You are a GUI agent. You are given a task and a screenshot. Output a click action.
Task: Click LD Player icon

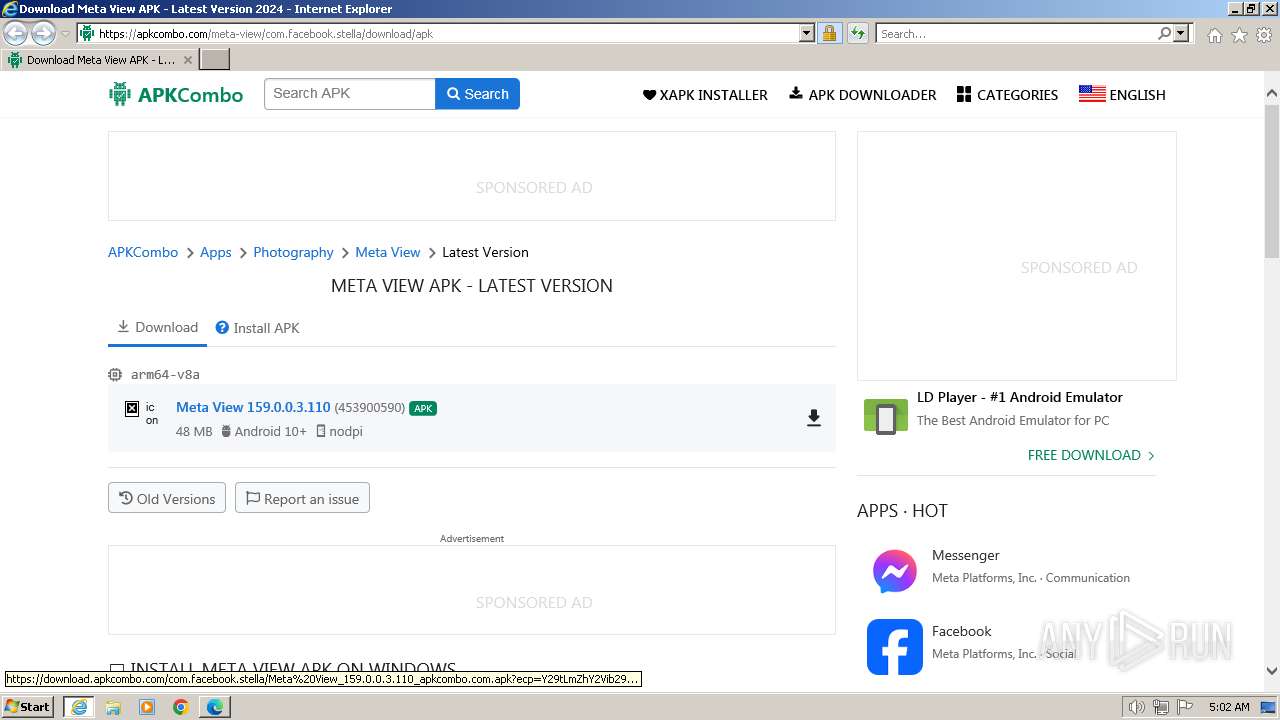pyautogui.click(x=885, y=416)
